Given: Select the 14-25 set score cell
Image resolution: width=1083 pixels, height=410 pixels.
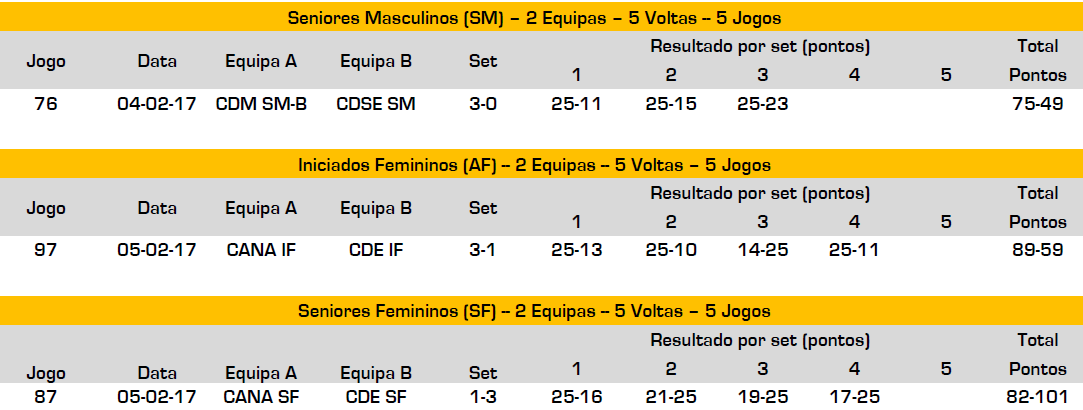Looking at the screenshot, I should [762, 249].
